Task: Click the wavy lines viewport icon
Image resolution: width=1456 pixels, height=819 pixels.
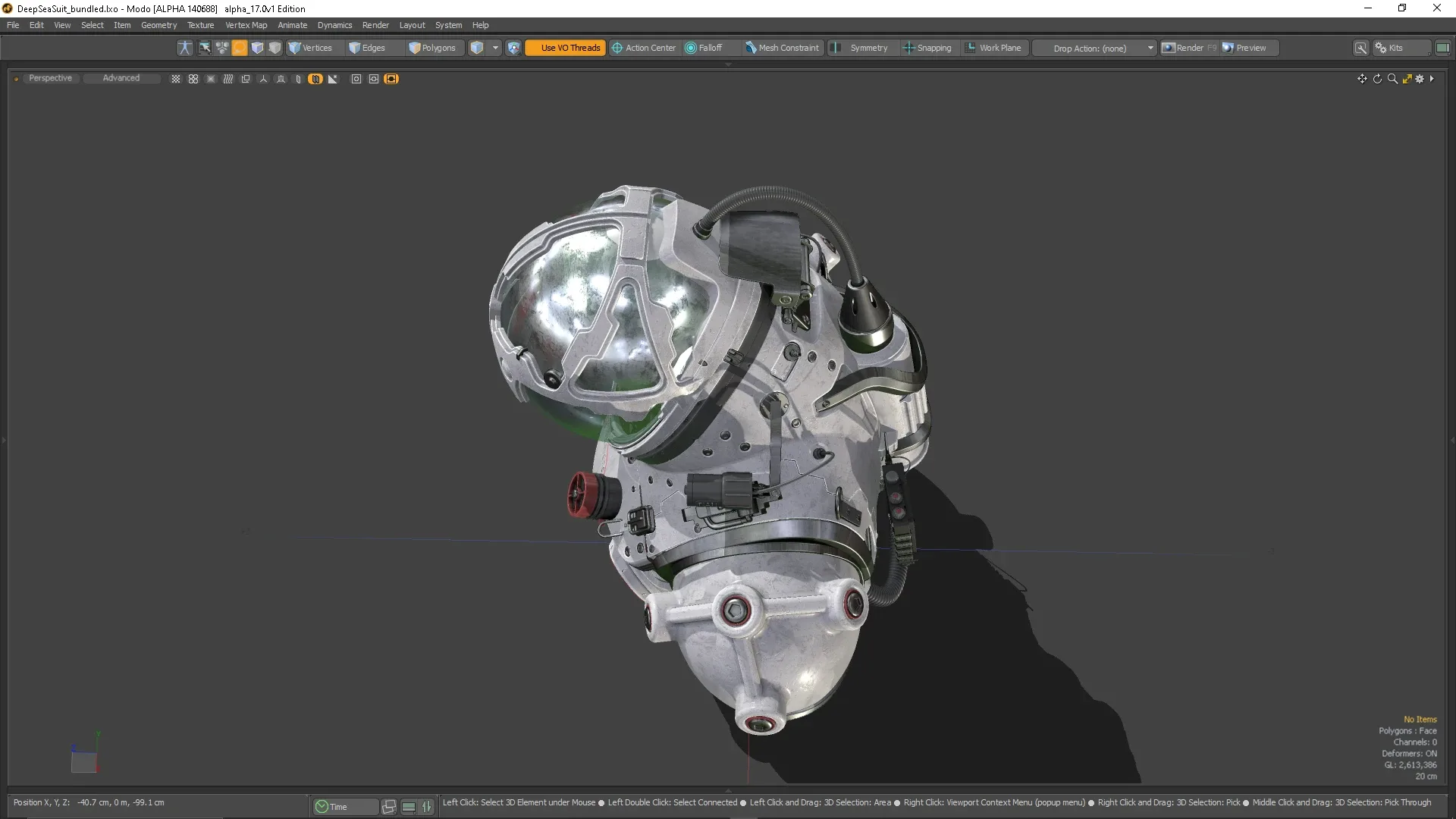Action: tap(228, 79)
